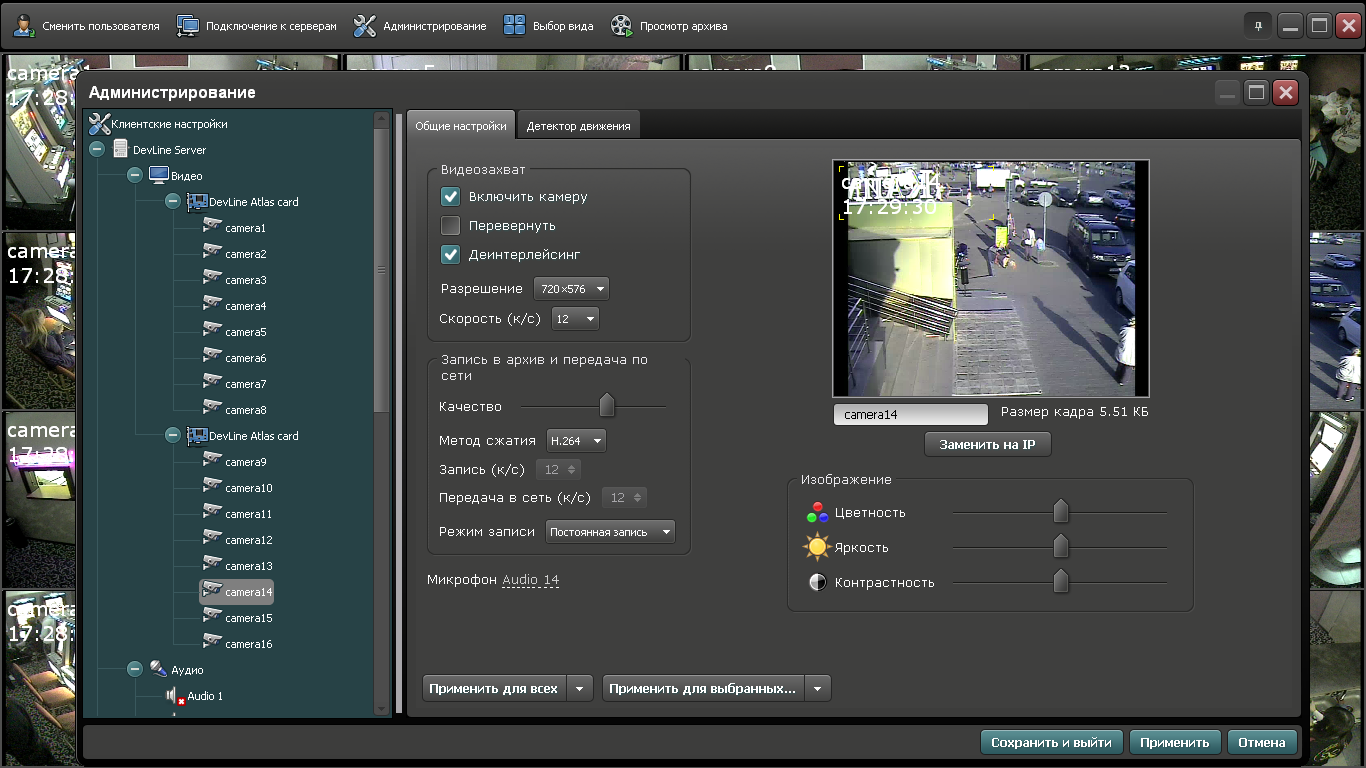This screenshot has width=1366, height=768.
Task: Click the Administration wrench icon
Action: [x=365, y=26]
